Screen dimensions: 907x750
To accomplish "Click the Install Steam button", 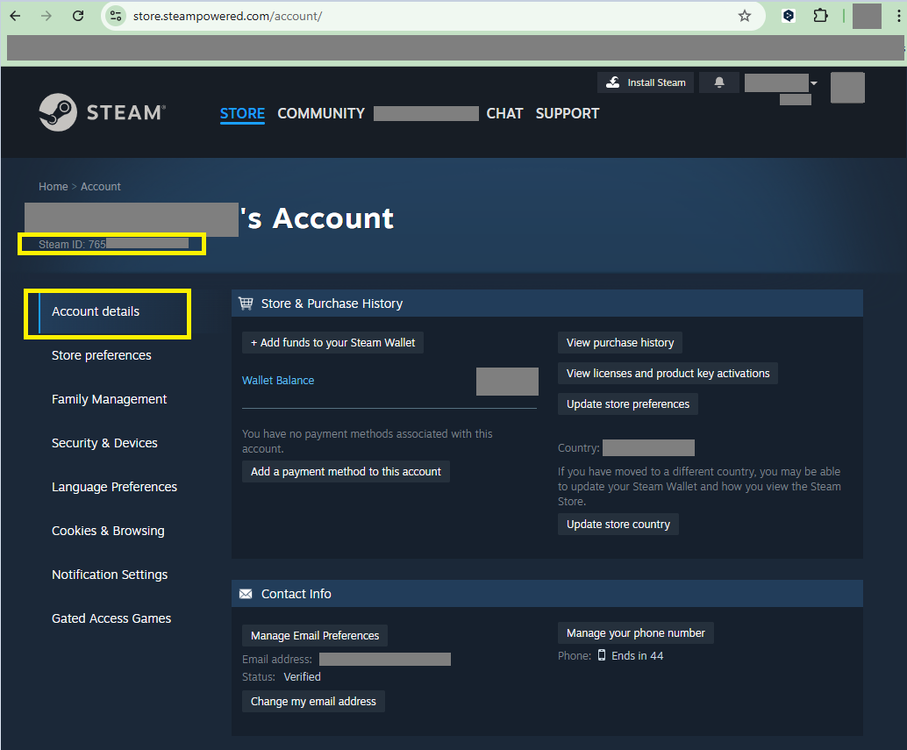I will 646,82.
